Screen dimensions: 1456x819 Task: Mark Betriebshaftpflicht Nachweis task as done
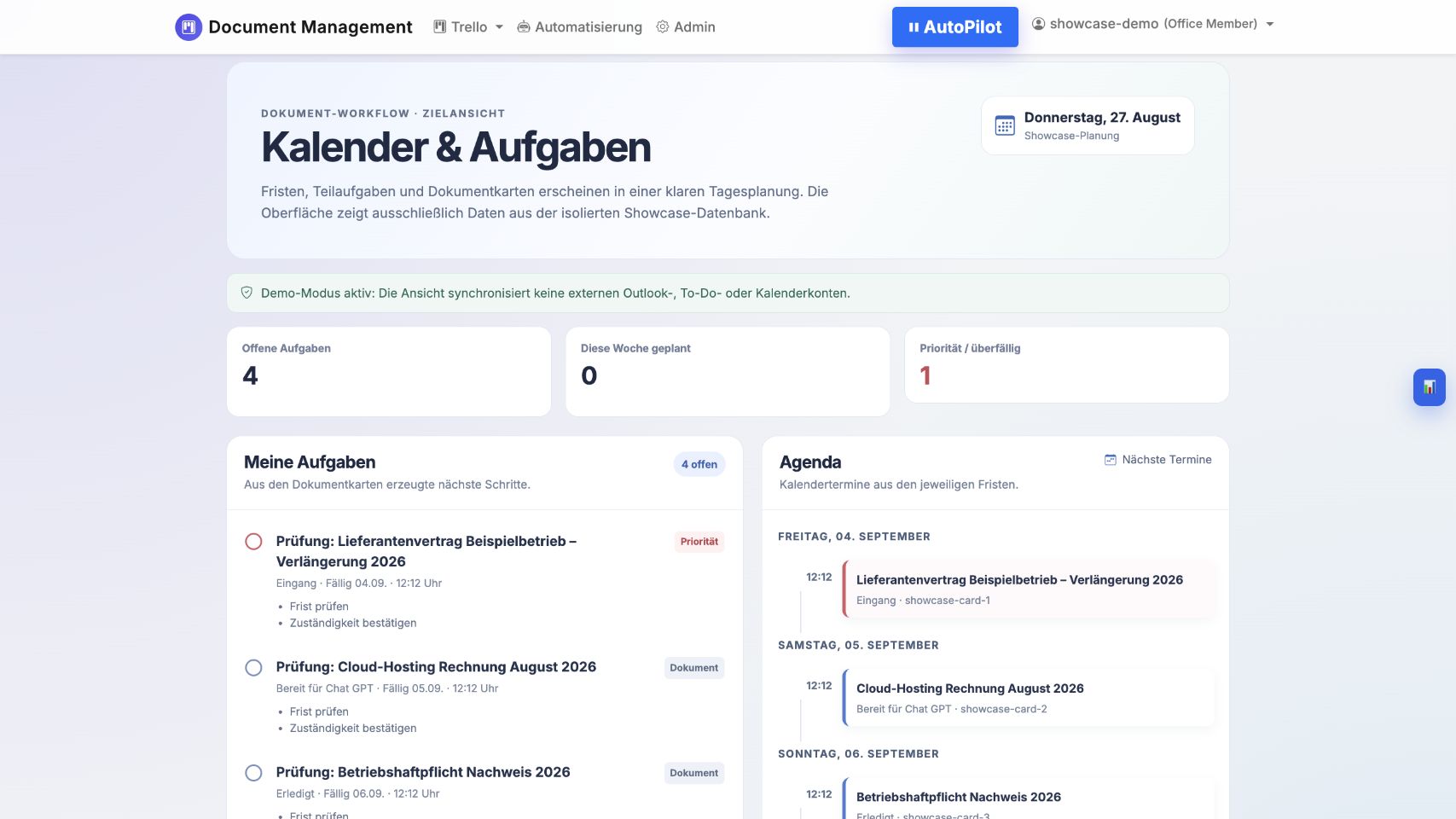[253, 773]
